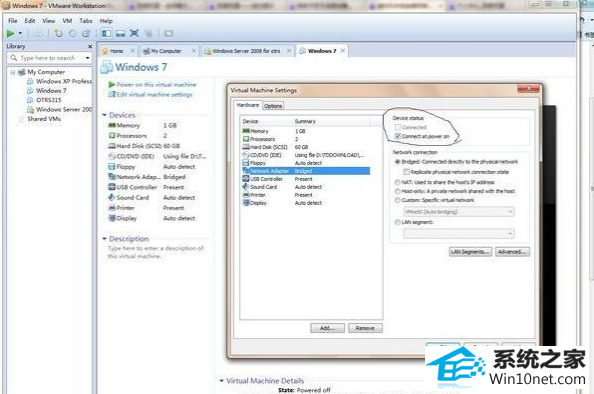The image size is (594, 394).
Task: Select Host-only network connection option
Action: [x=397, y=191]
